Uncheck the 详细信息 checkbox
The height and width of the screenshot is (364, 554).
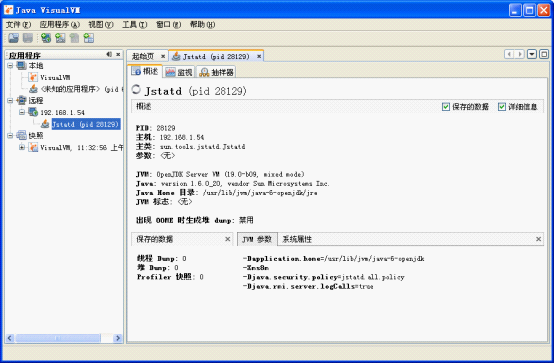pos(502,106)
